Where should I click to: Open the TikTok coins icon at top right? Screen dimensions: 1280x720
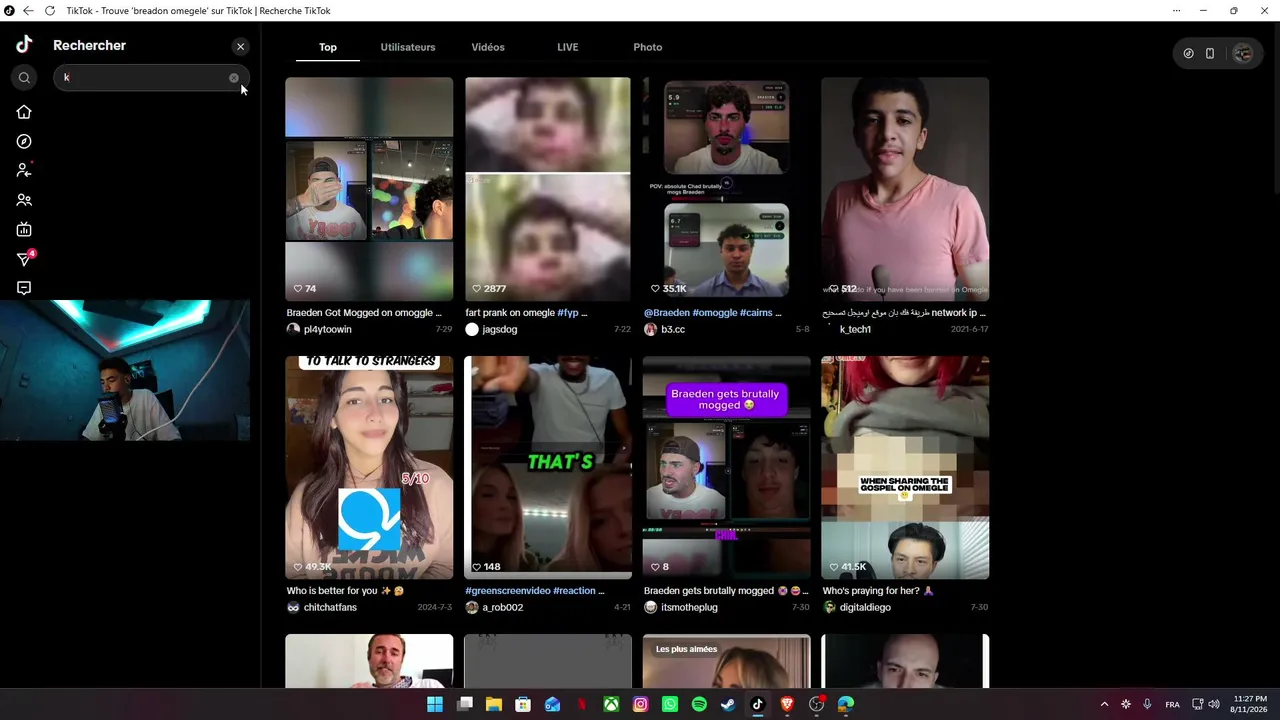coord(1188,53)
